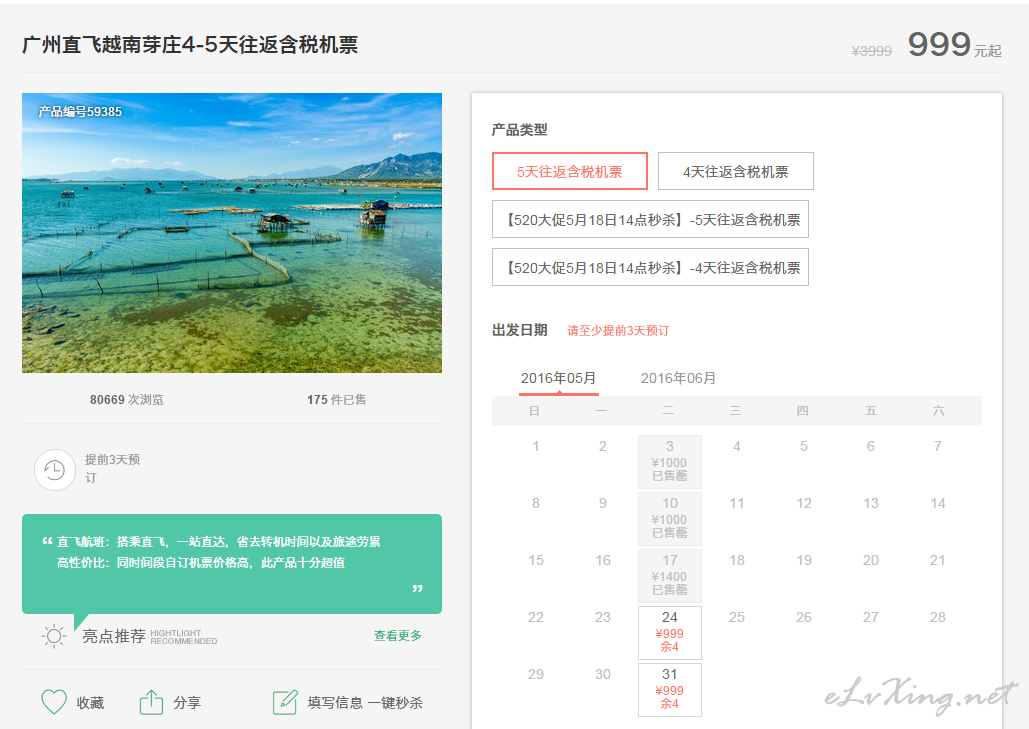Click 175 件已售 sold count

[x=337, y=400]
